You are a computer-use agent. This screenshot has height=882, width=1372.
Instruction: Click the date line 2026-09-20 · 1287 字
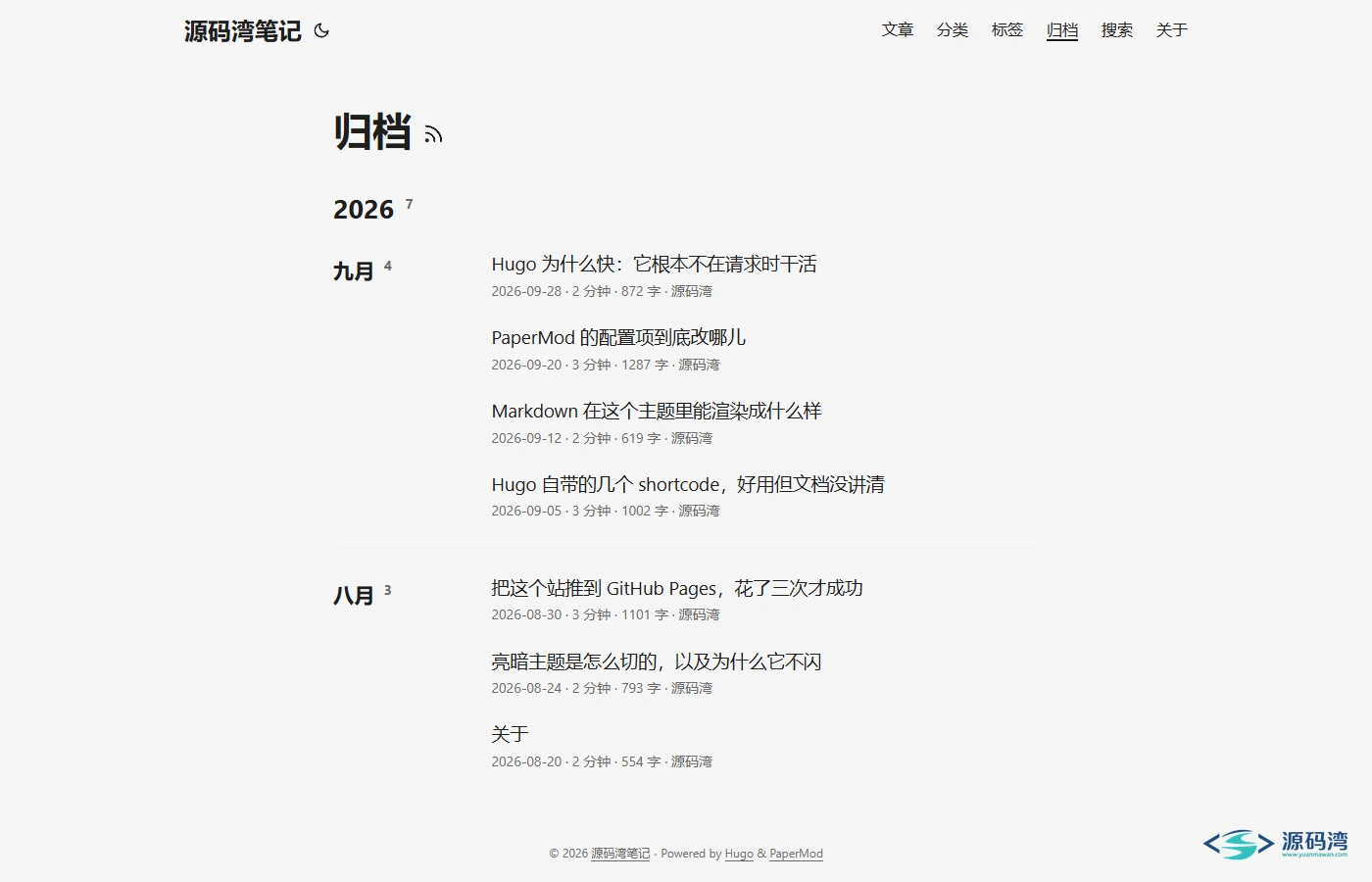606,365
